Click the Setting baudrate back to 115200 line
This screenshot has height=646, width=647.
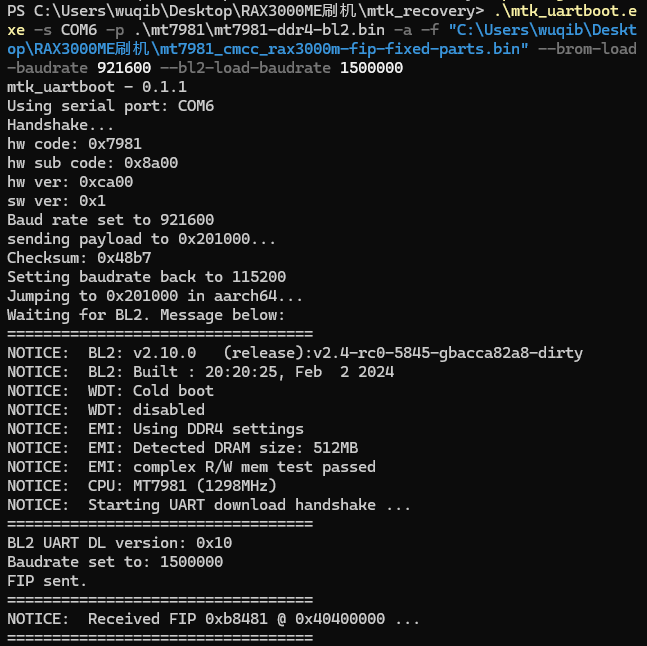(146, 277)
